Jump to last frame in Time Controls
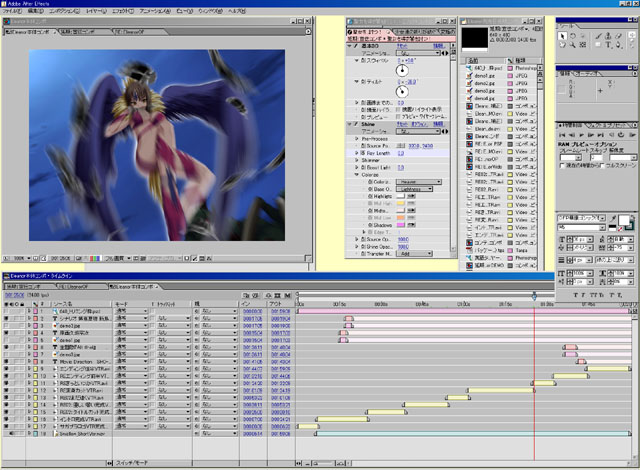 pos(600,135)
